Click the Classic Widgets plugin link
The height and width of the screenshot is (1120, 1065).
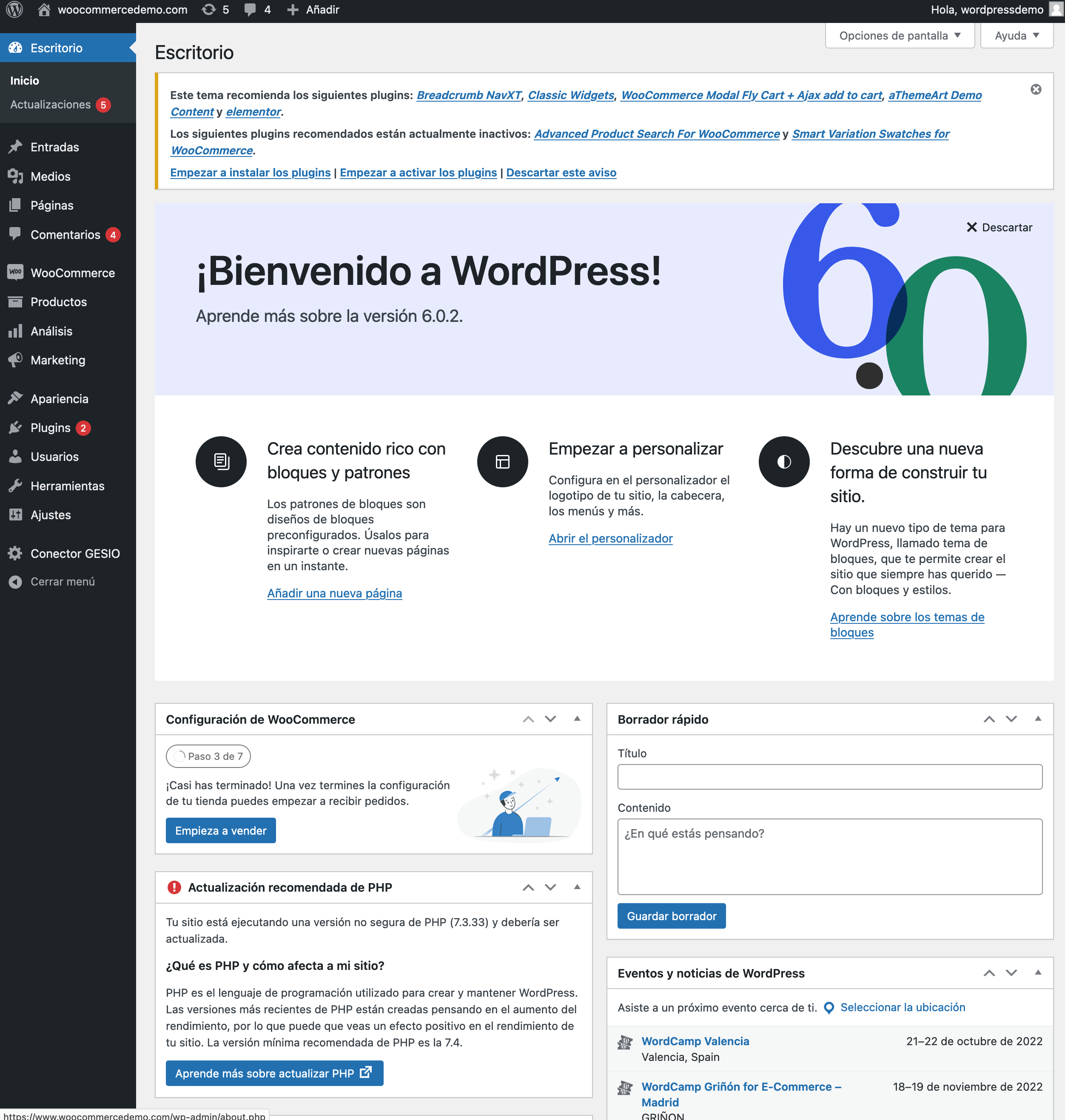[571, 95]
